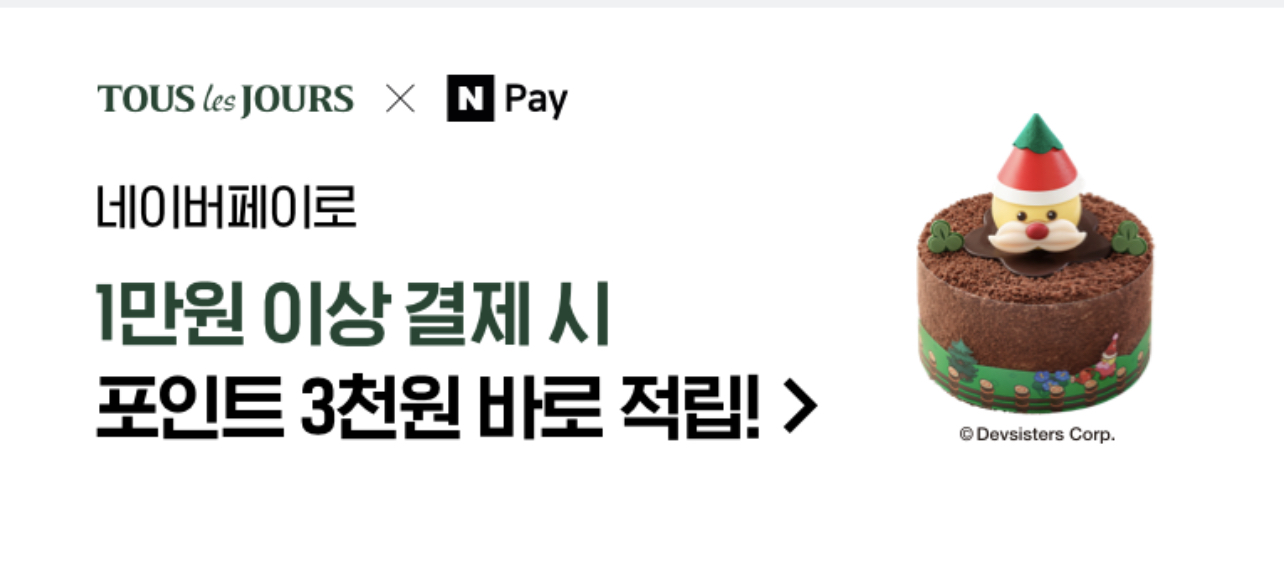Click the Naver N logo square

[x=470, y=99]
